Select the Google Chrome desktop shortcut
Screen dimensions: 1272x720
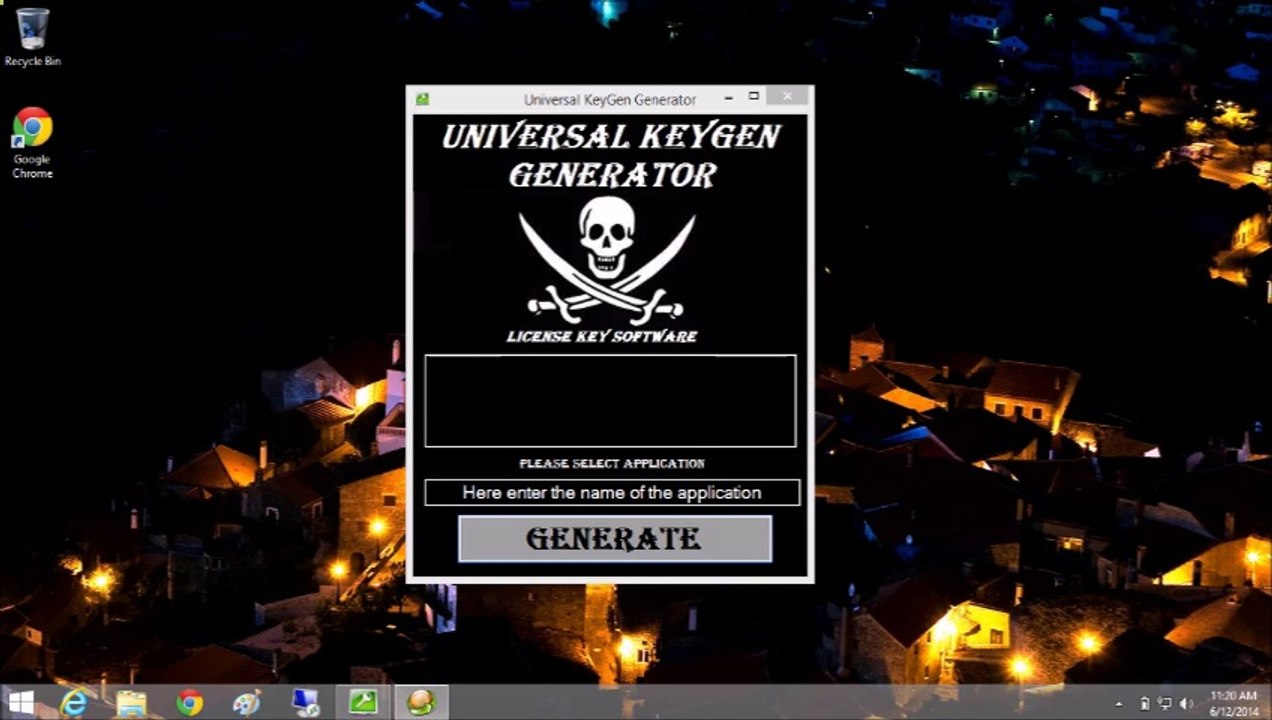[32, 144]
